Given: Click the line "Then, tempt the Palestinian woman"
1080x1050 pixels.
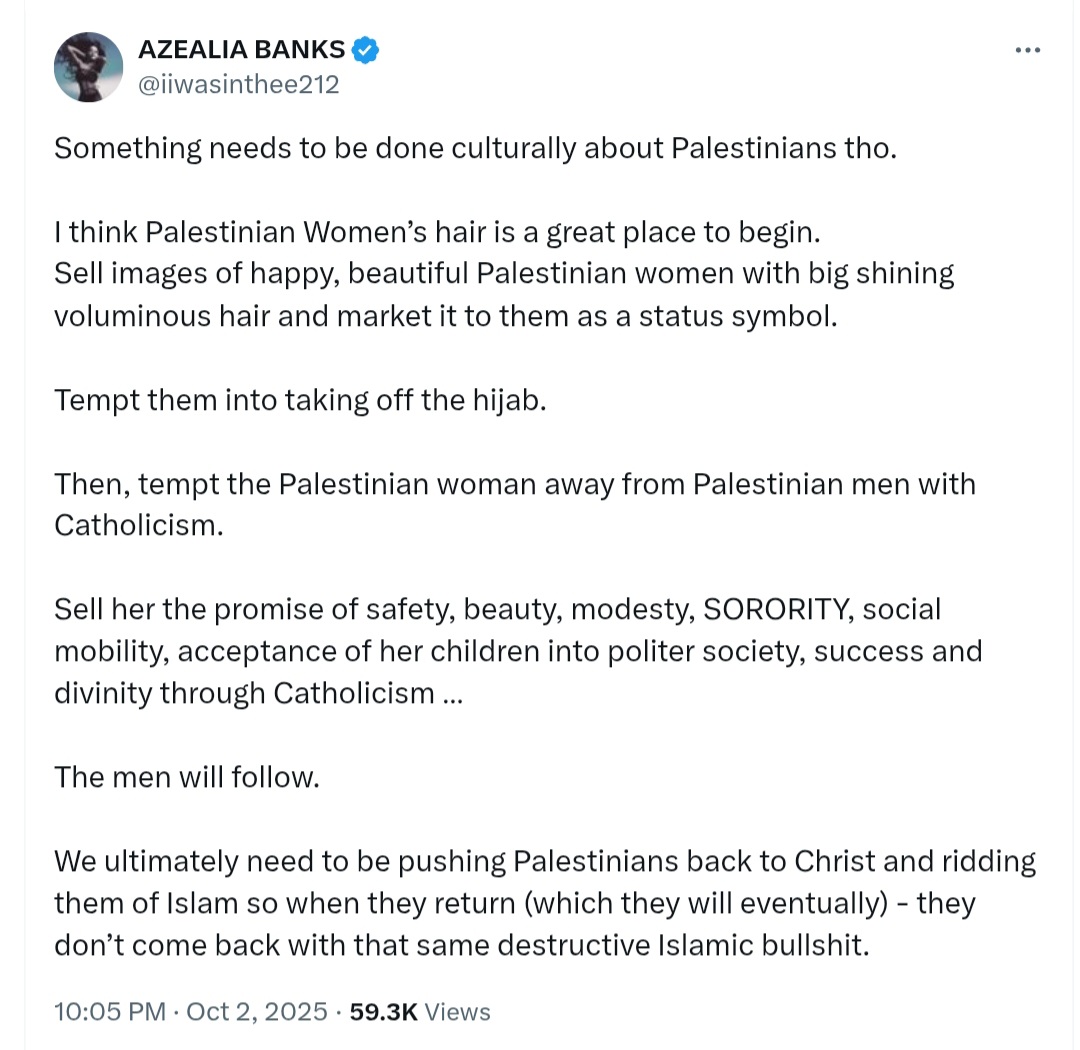Looking at the screenshot, I should 515,484.
